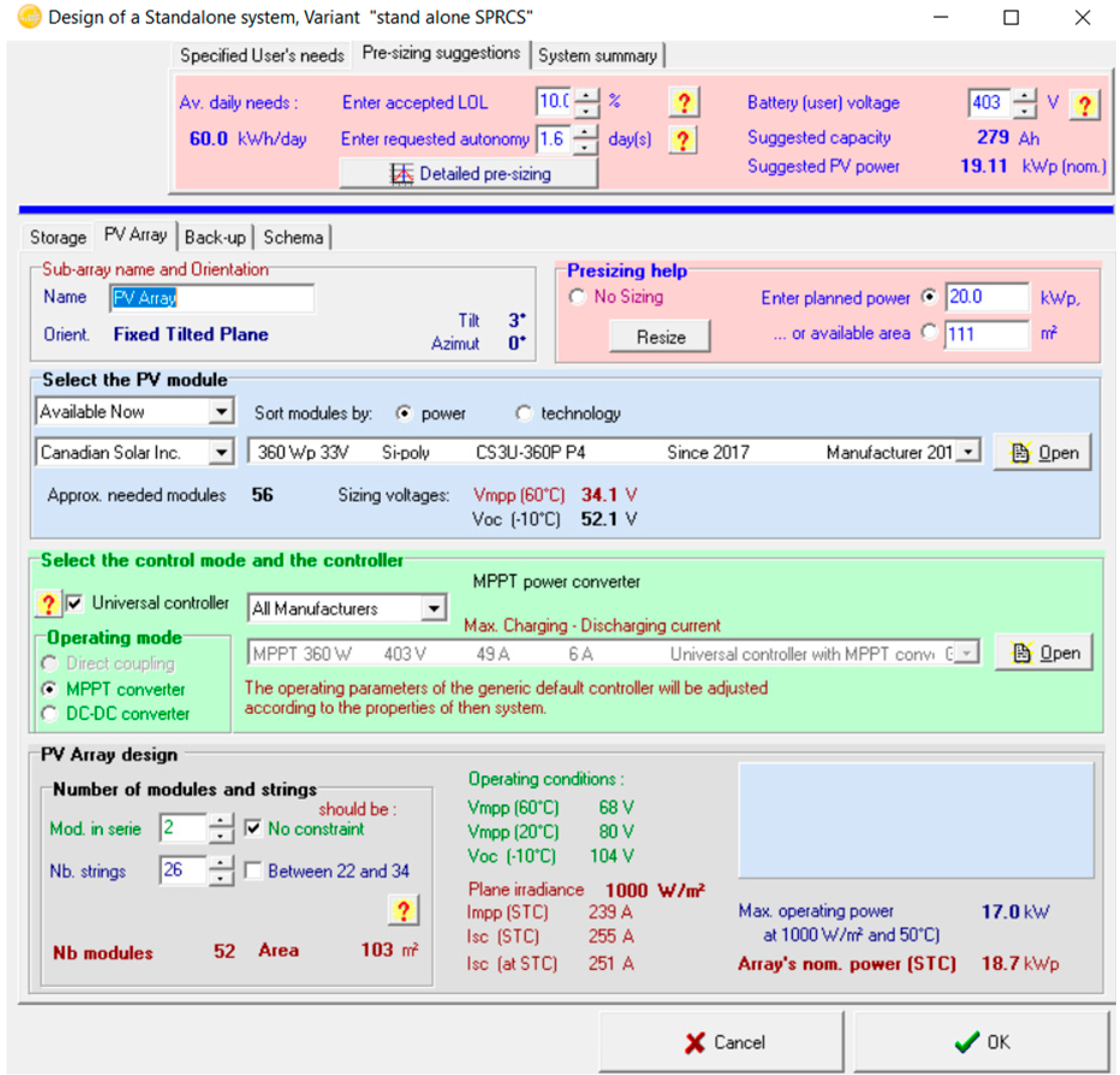This screenshot has width=1120, height=1075.
Task: Uncheck the No constraint checkbox
Action: 253,828
